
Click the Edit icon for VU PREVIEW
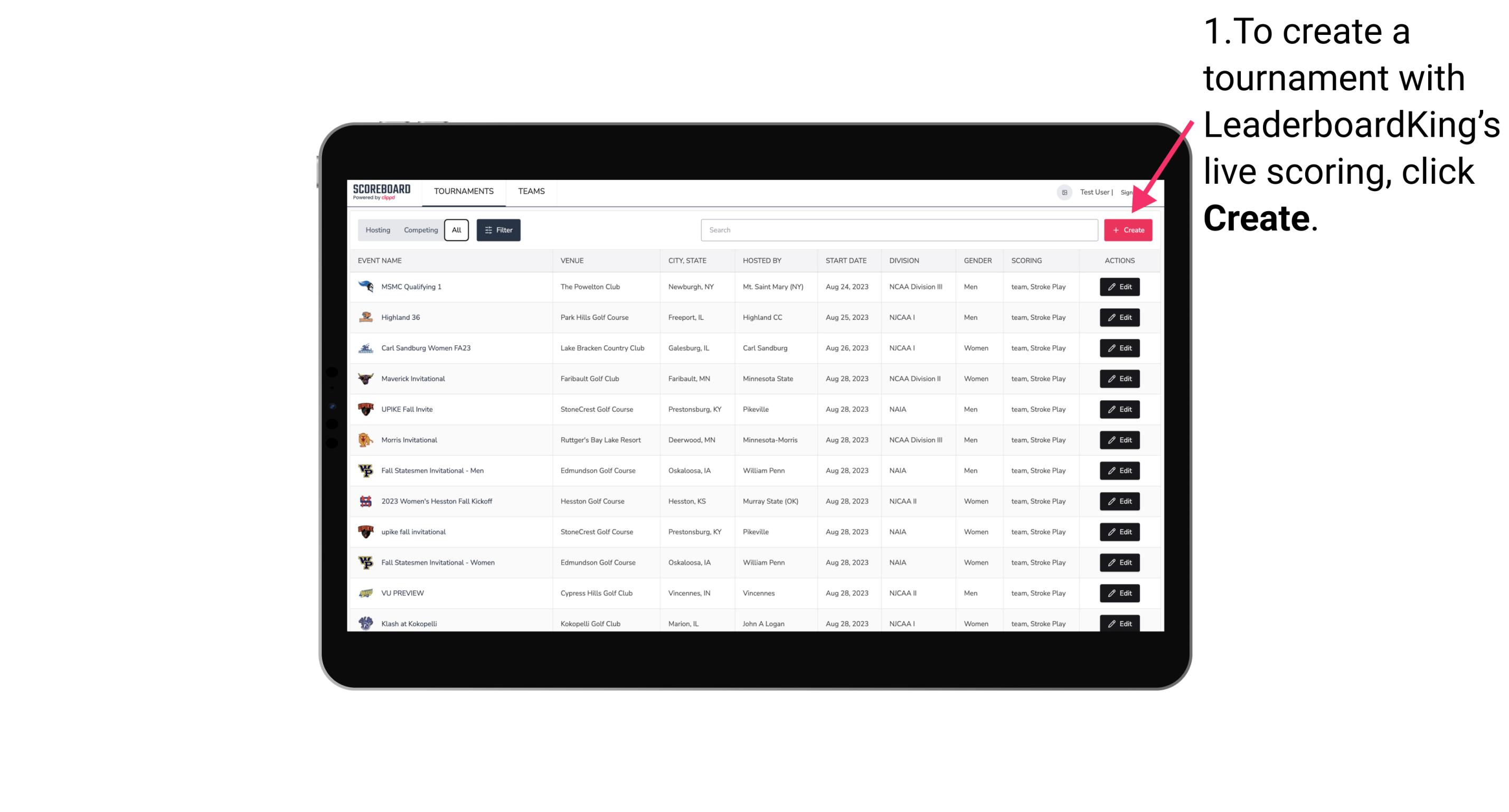point(1119,593)
